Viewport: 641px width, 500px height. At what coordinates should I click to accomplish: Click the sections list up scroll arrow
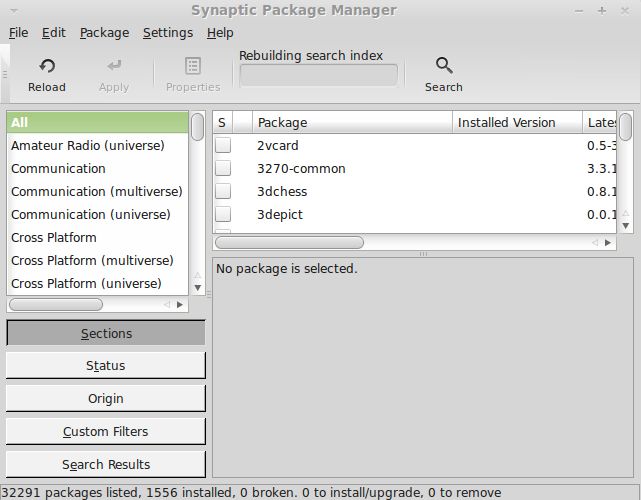(x=198, y=275)
